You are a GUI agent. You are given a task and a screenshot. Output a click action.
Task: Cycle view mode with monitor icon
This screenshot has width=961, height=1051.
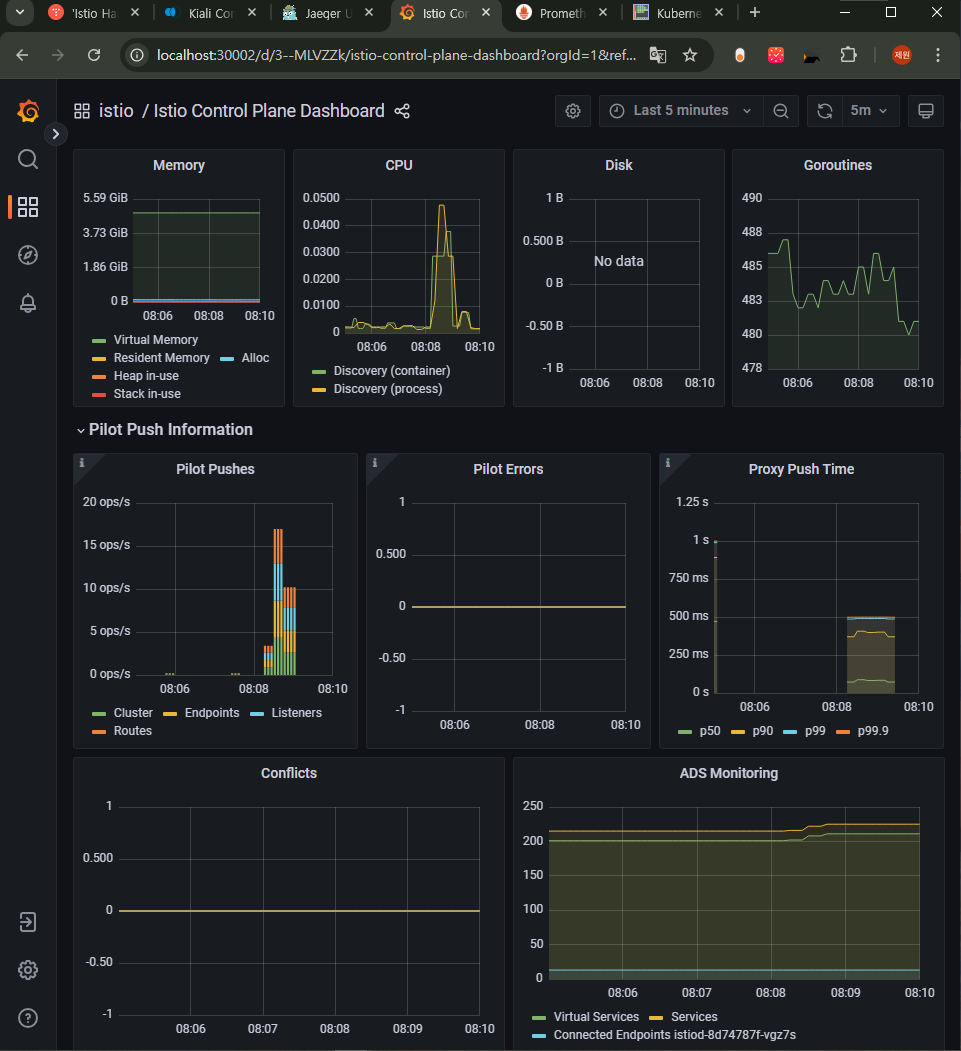pyautogui.click(x=925, y=111)
